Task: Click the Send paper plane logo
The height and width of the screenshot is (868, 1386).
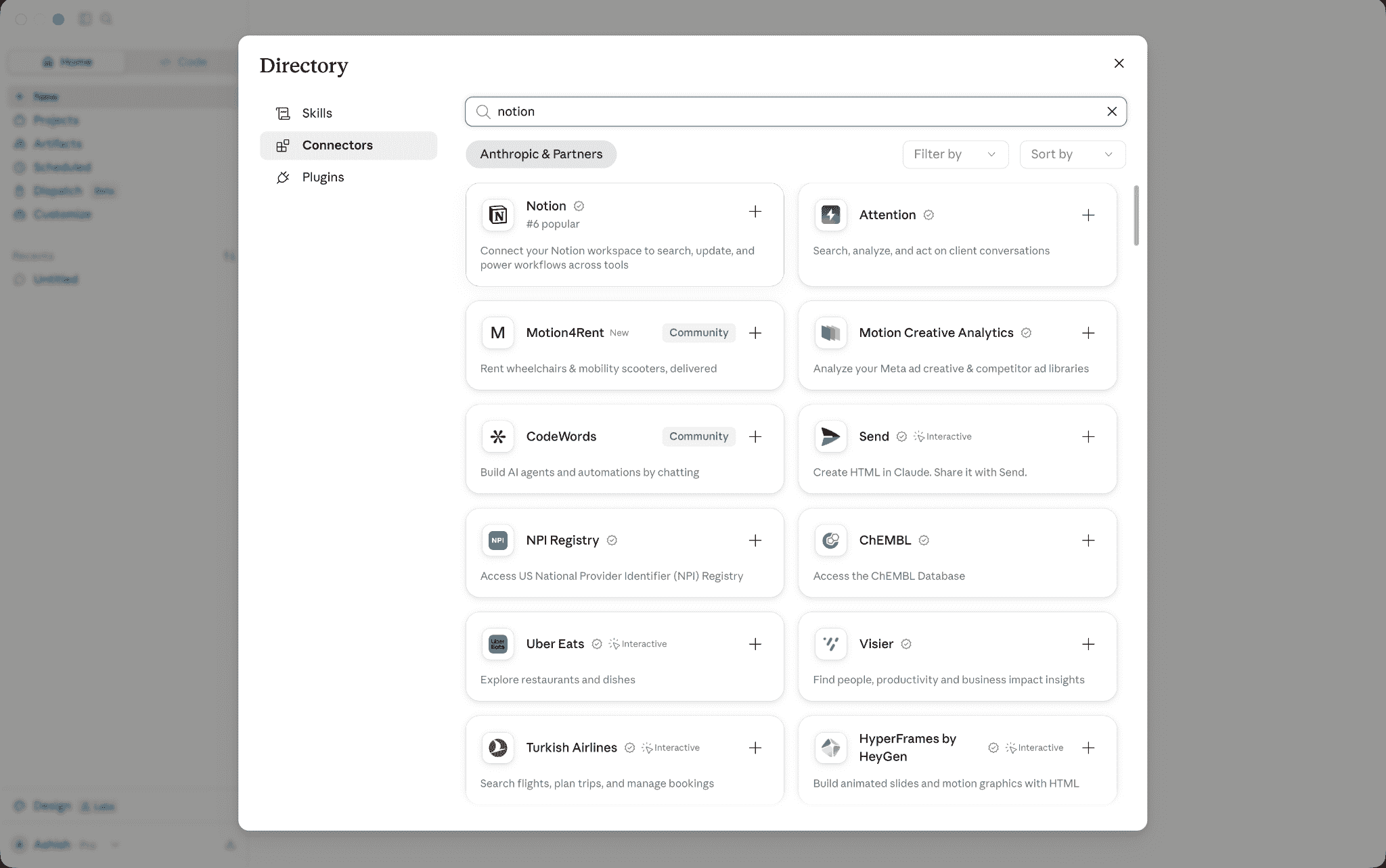Action: [x=830, y=436]
